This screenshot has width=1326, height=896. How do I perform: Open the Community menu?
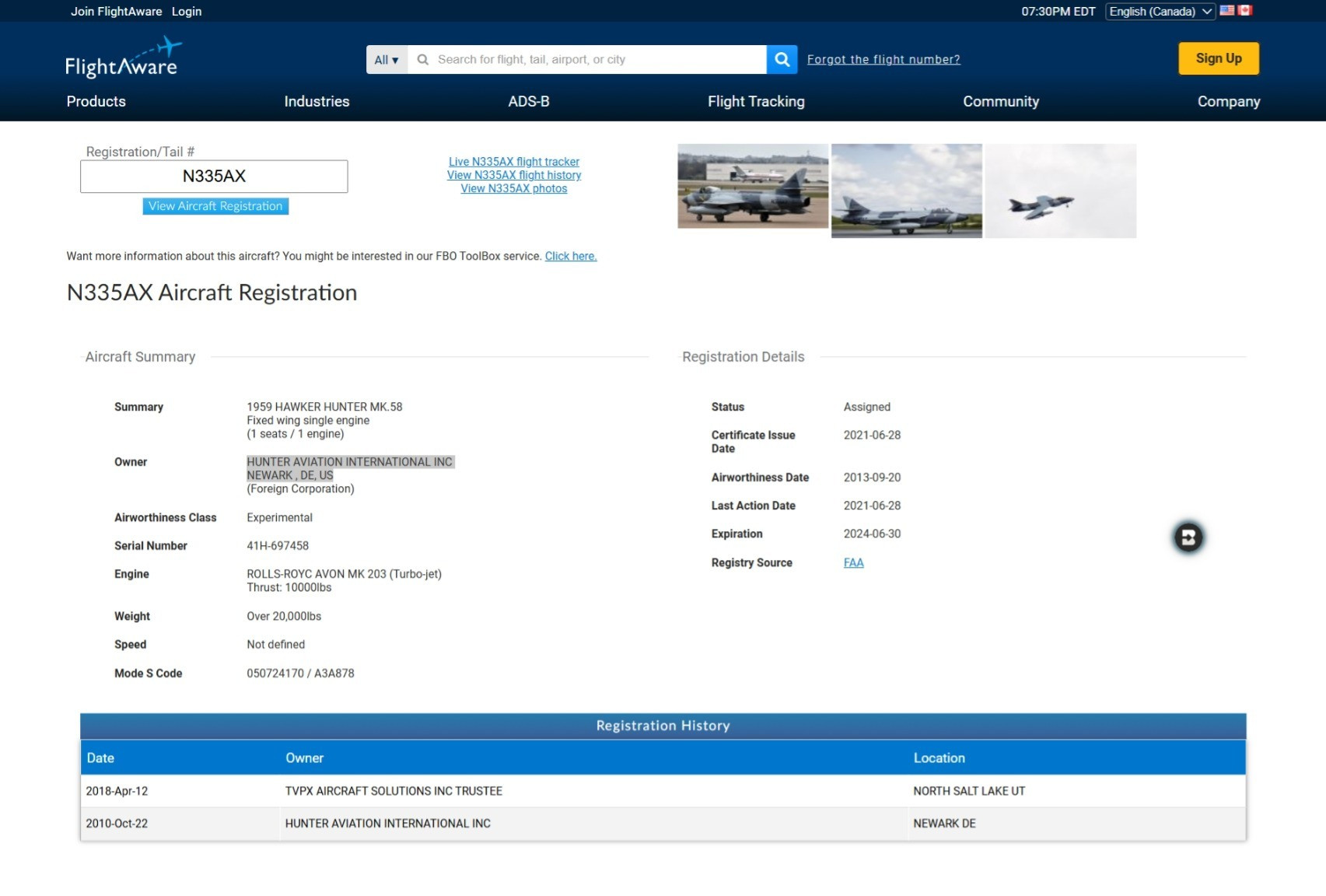(x=1001, y=101)
